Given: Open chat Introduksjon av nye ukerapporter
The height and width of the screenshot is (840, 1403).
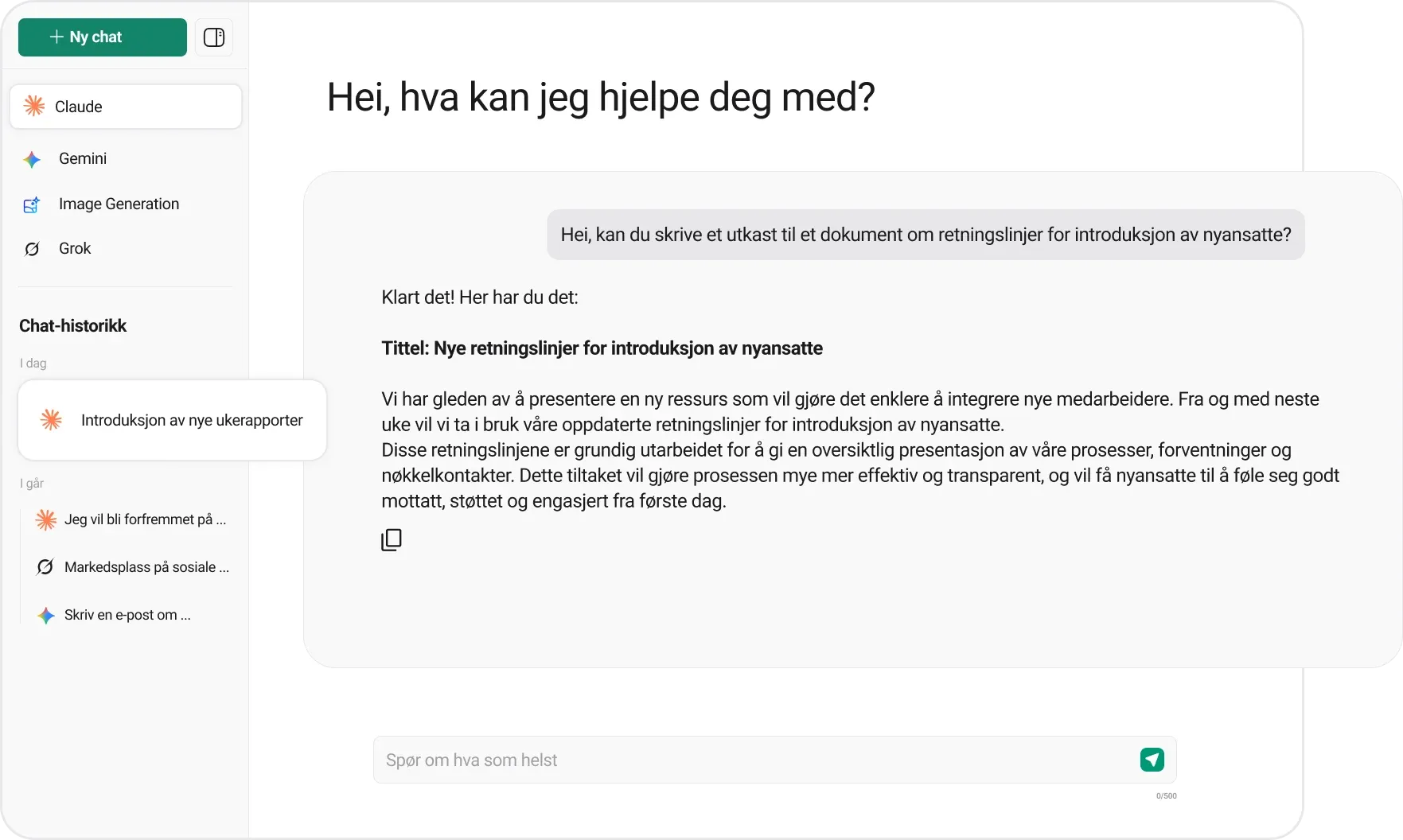Looking at the screenshot, I should coord(191,420).
